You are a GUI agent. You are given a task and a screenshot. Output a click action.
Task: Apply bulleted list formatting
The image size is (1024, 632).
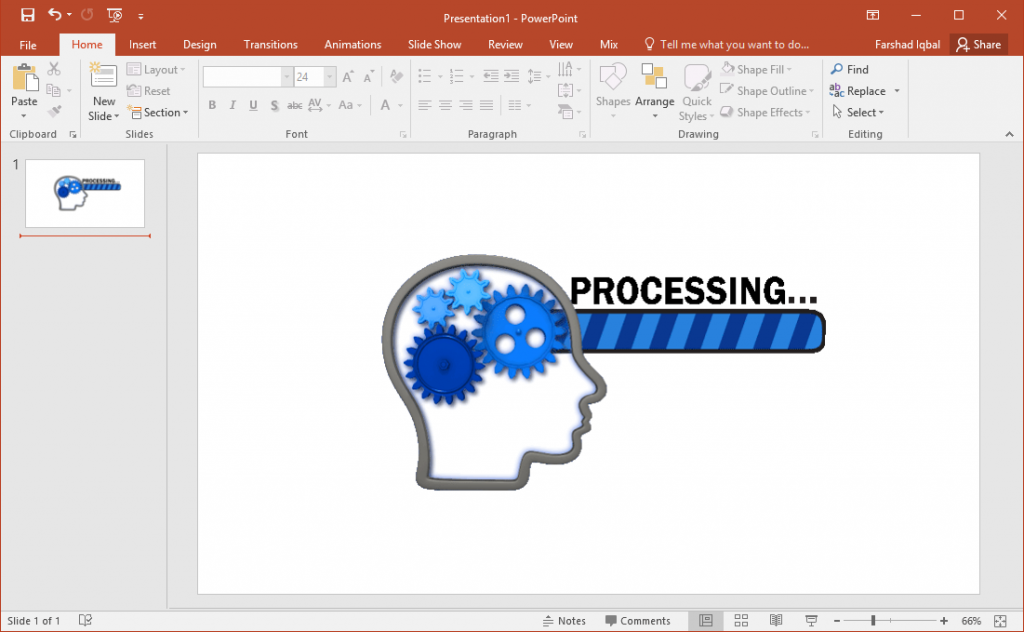[425, 74]
